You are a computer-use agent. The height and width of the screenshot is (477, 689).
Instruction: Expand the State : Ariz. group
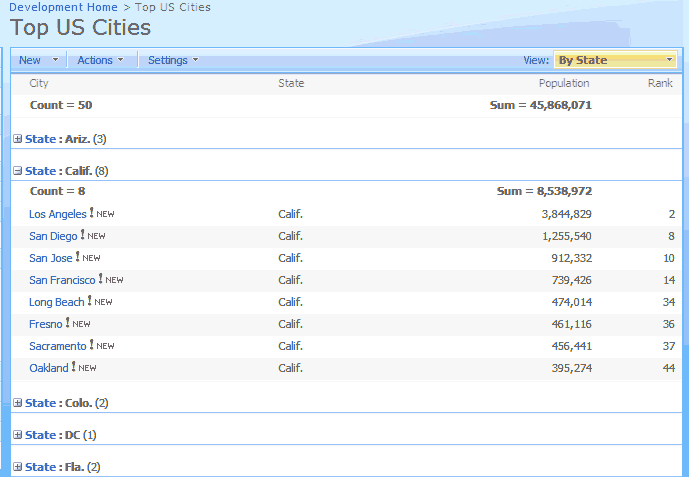click(x=18, y=139)
